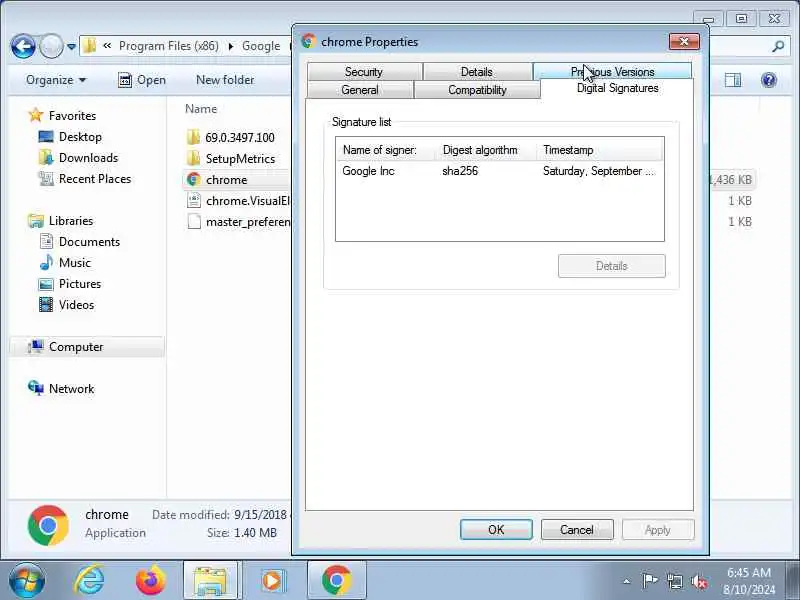Click the Saturday, September timestamp cell
Image resolution: width=800 pixels, height=600 pixels.
click(598, 171)
